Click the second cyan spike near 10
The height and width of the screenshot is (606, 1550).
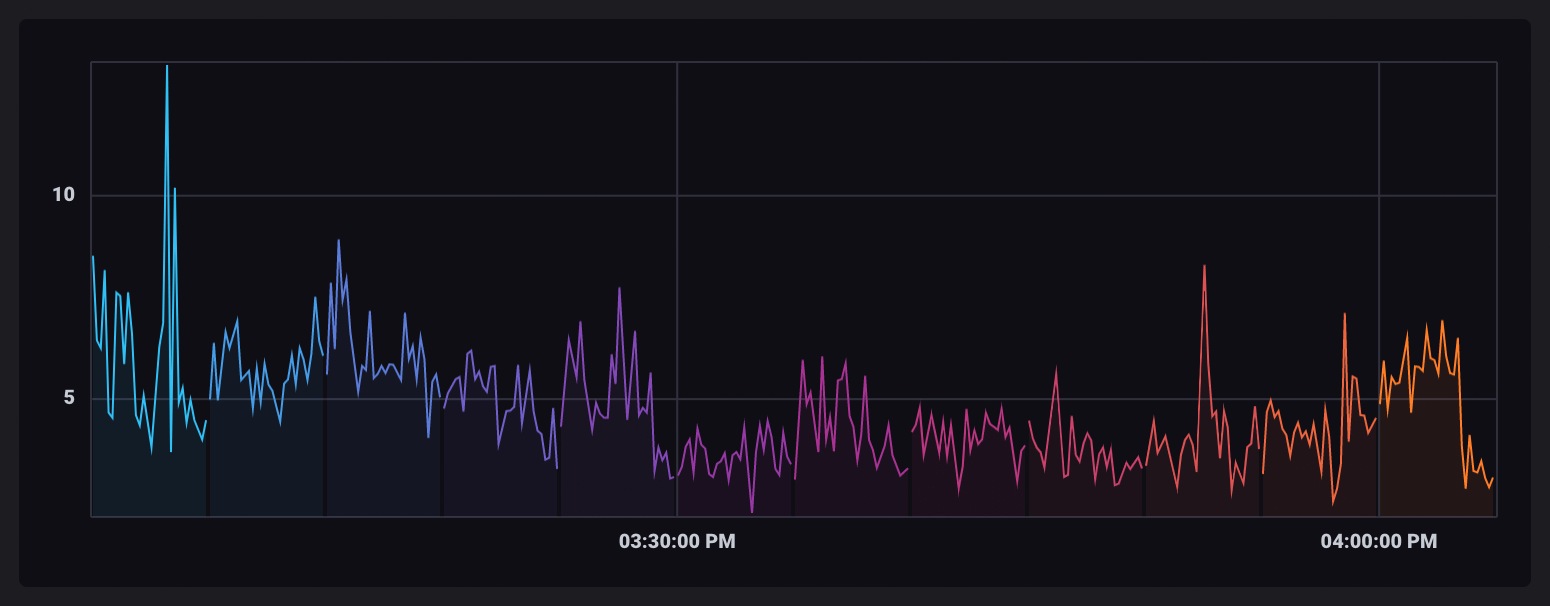(175, 188)
